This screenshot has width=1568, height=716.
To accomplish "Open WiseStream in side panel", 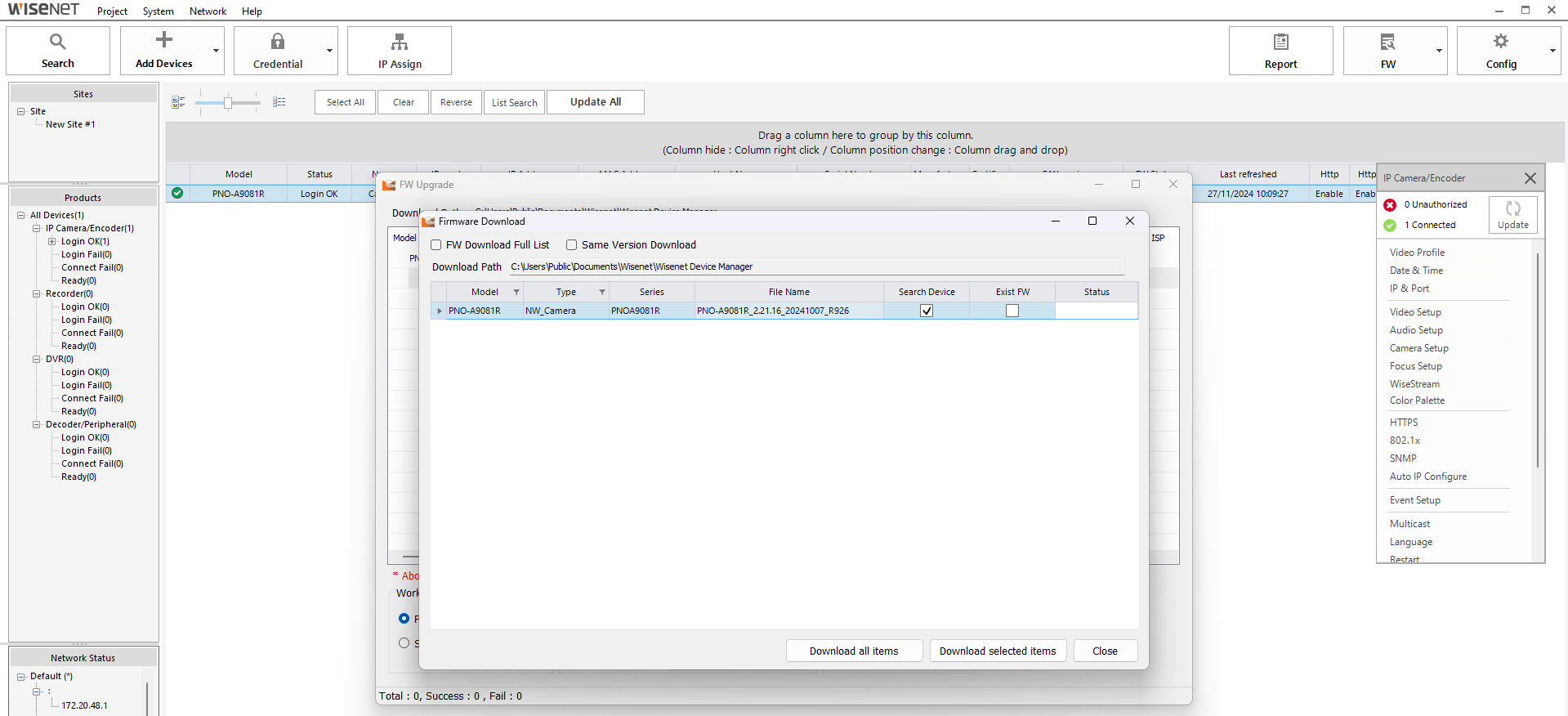I will [x=1414, y=384].
